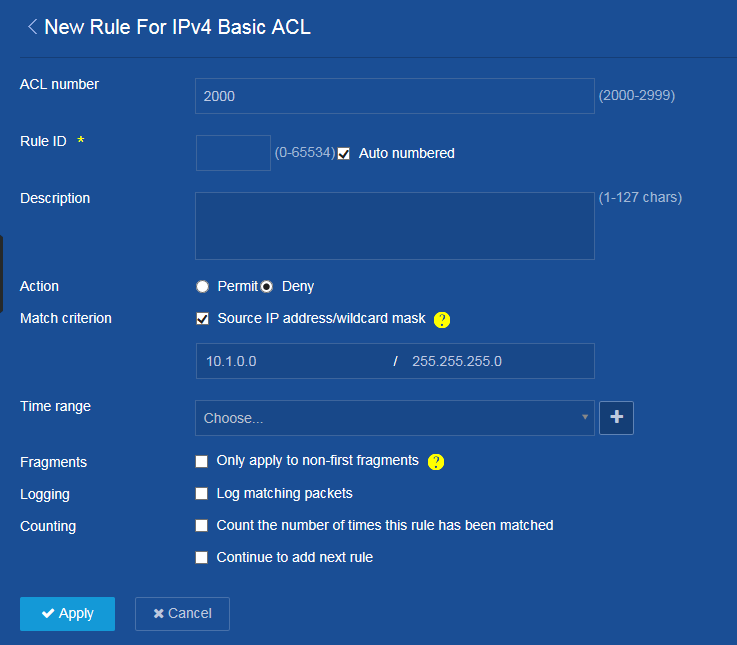Click the Cancel button

(x=182, y=614)
